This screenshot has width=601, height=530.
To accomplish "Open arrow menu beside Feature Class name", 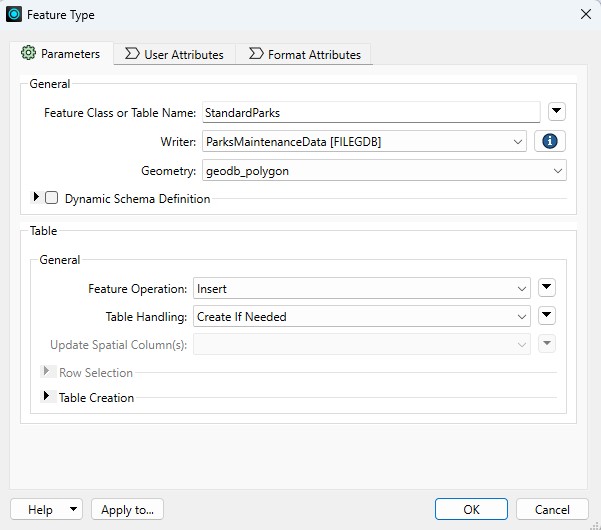I will click(x=557, y=112).
